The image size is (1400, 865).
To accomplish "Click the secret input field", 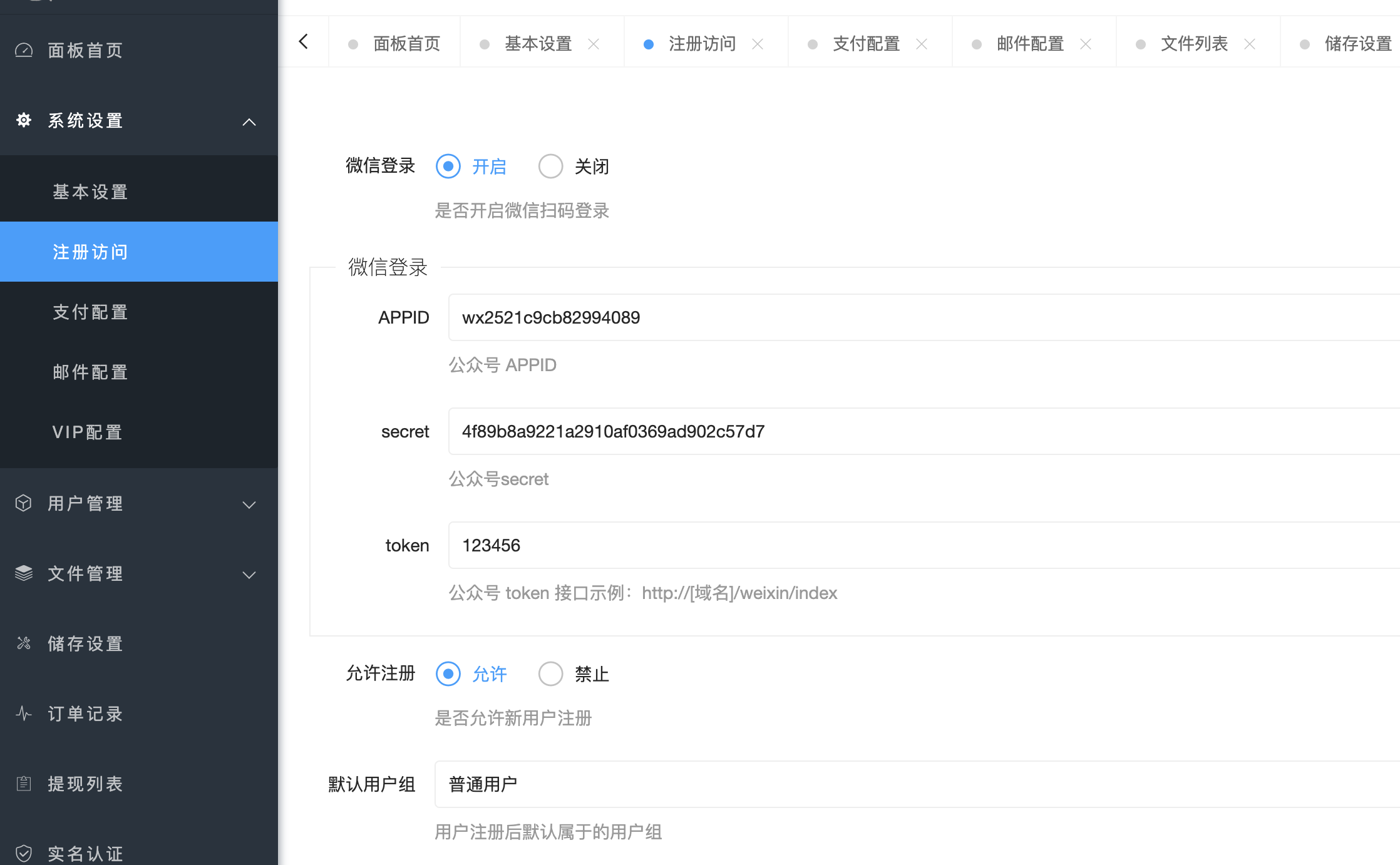I will coord(924,431).
